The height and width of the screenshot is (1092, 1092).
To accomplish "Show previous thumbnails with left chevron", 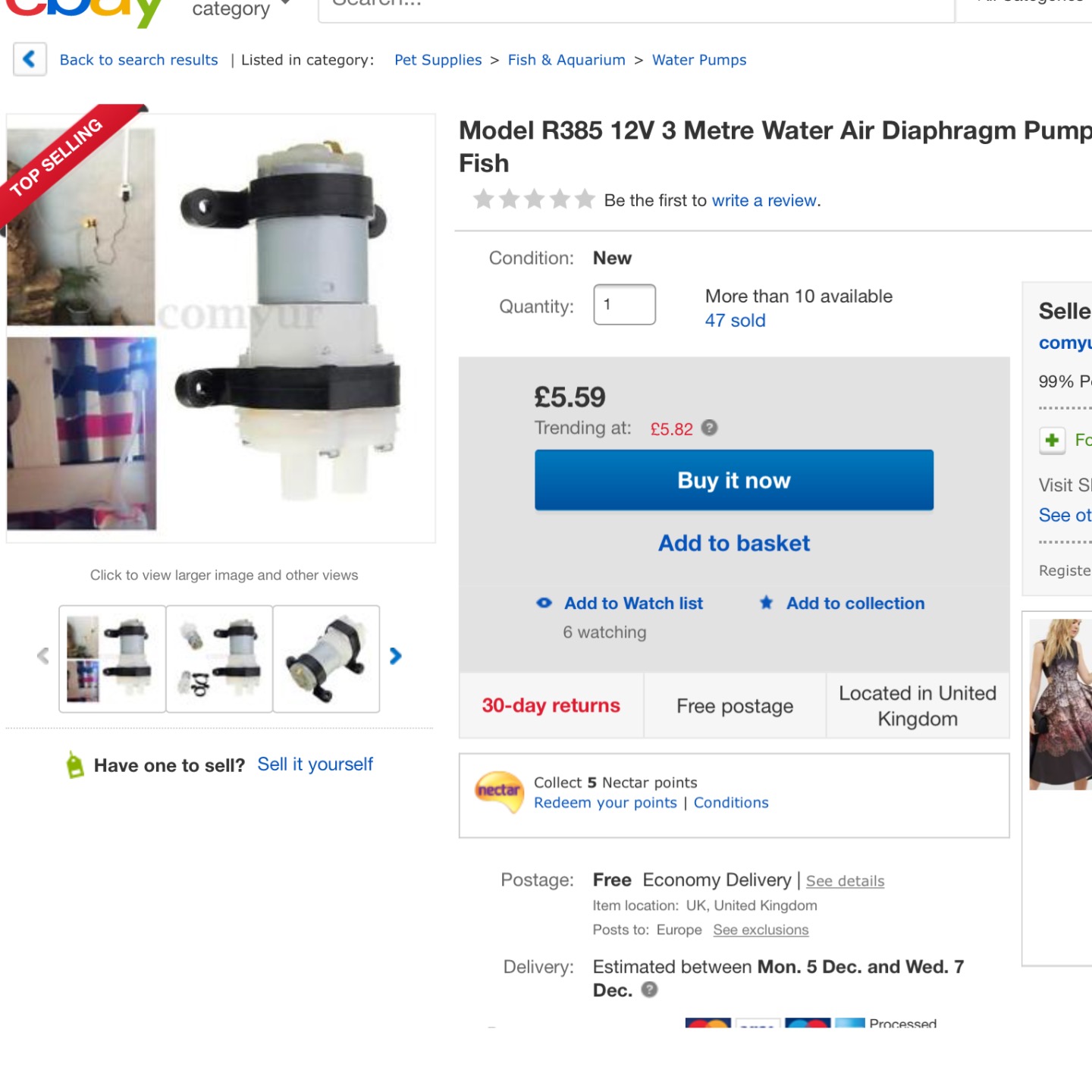I will (x=43, y=656).
